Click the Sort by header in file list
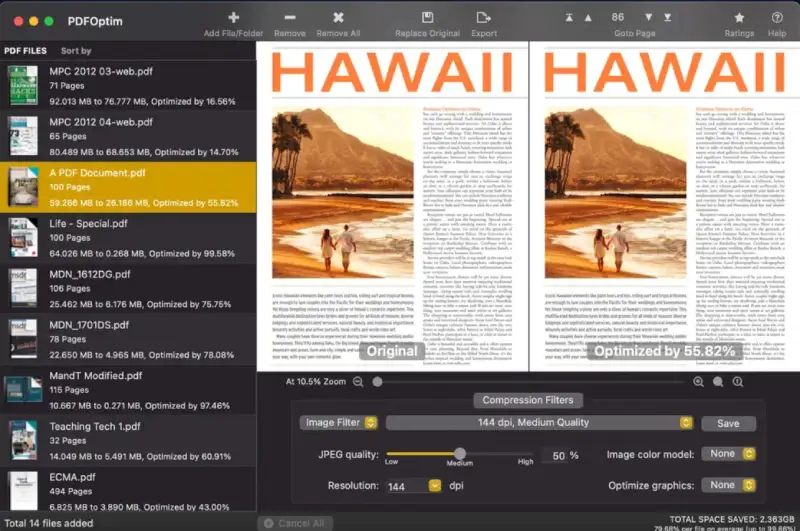This screenshot has height=531, width=800. (76, 51)
